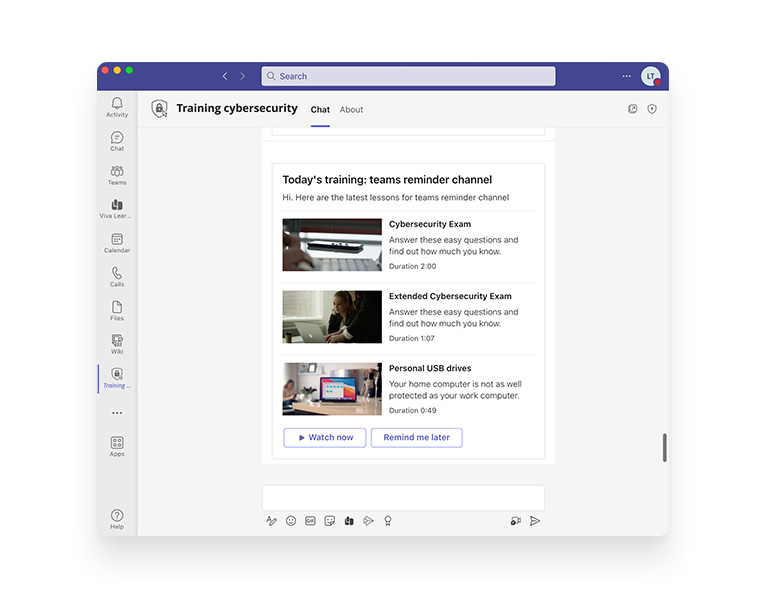
Task: Open the sticker picker icon
Action: 330,521
